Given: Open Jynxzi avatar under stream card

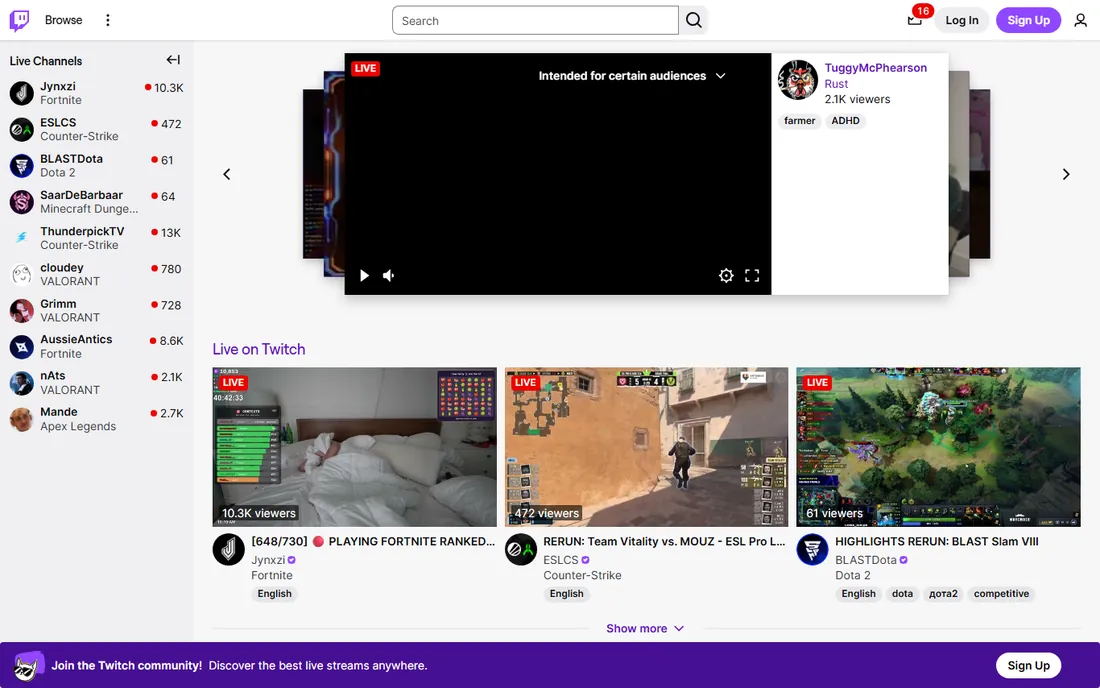Looking at the screenshot, I should pos(229,550).
